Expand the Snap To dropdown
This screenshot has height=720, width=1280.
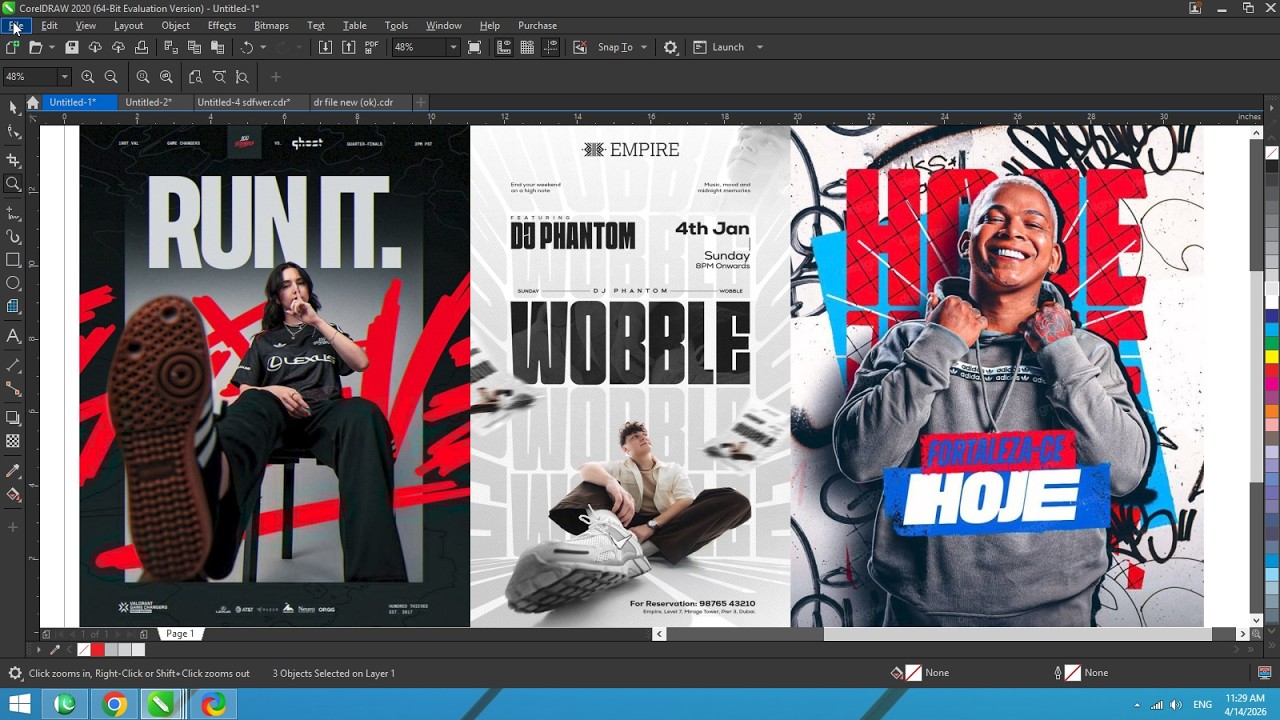pos(644,47)
